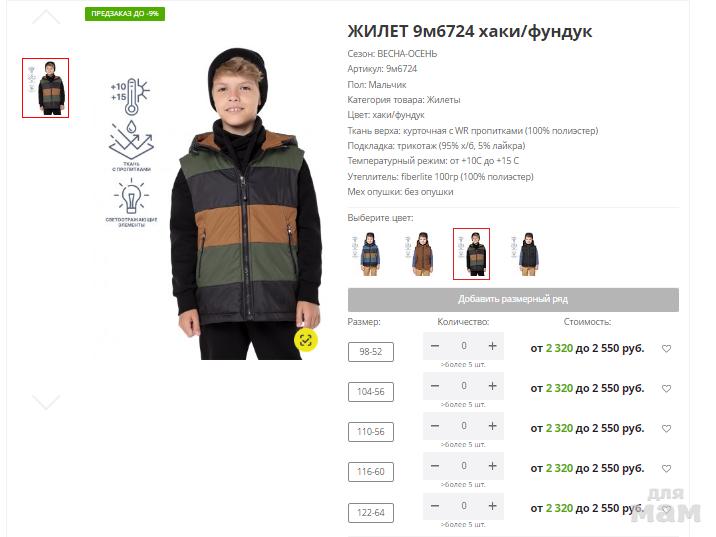Select size button 98-52
The height and width of the screenshot is (537, 716).
coord(370,352)
